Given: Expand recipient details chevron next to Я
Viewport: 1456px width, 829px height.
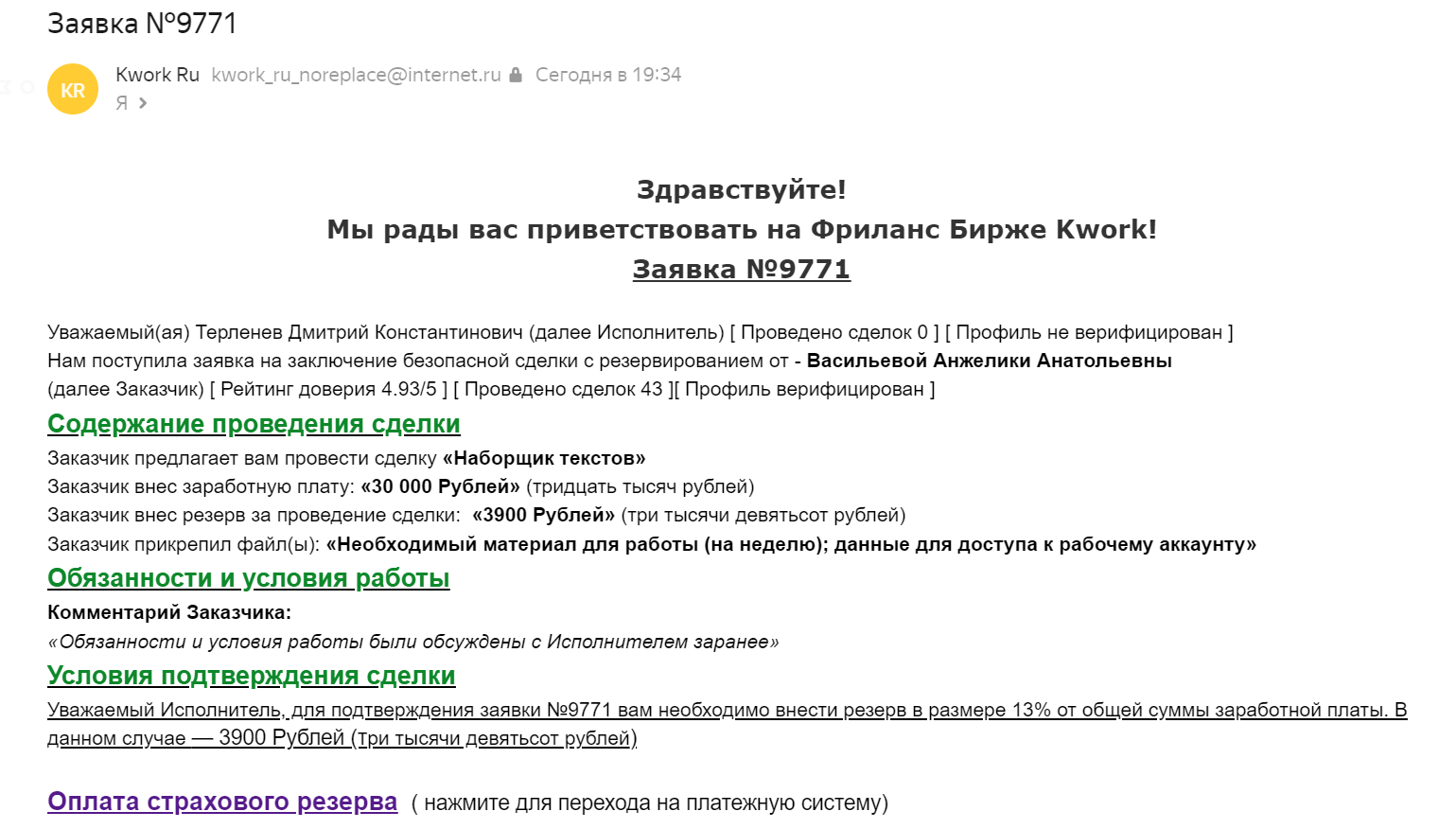Looking at the screenshot, I should (x=143, y=103).
